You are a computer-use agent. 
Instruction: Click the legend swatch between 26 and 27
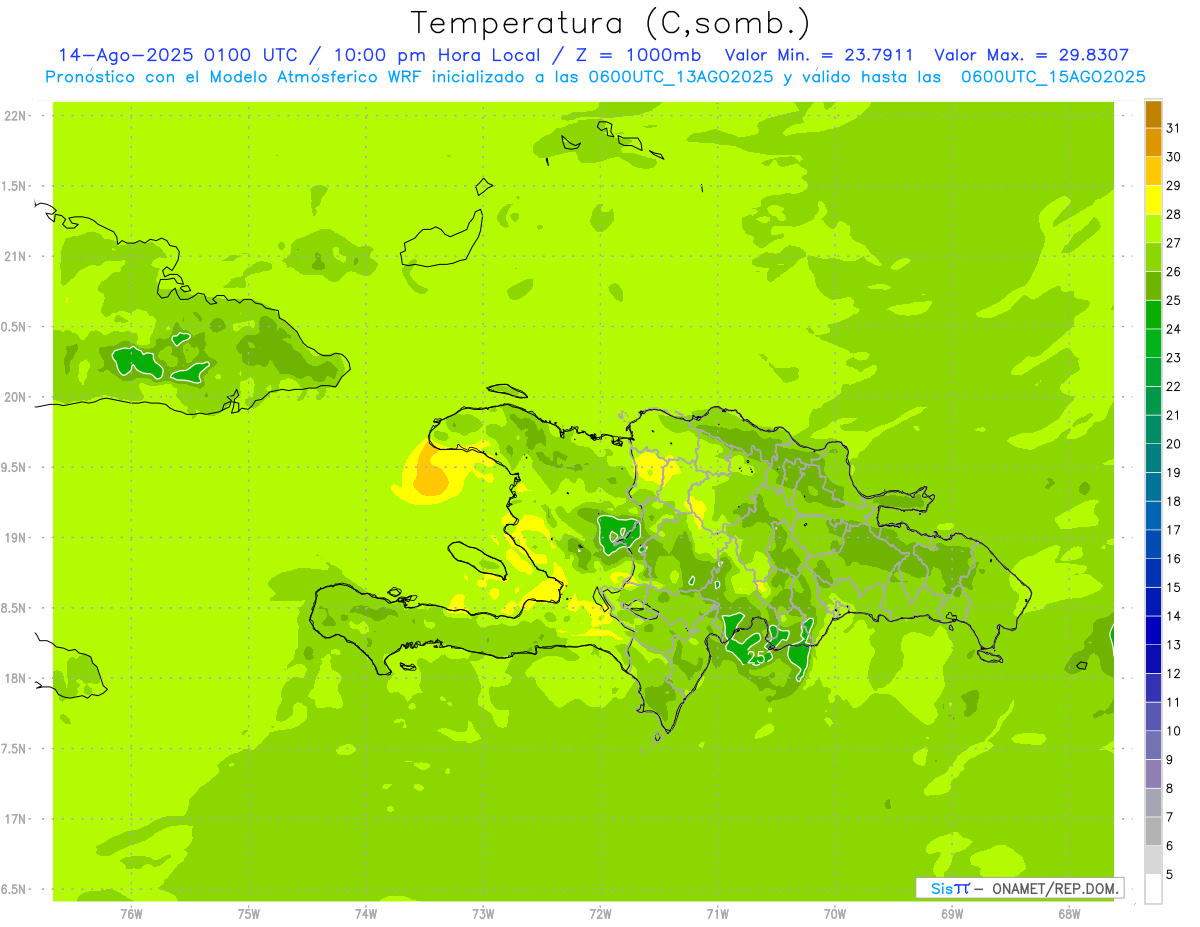tap(1153, 257)
